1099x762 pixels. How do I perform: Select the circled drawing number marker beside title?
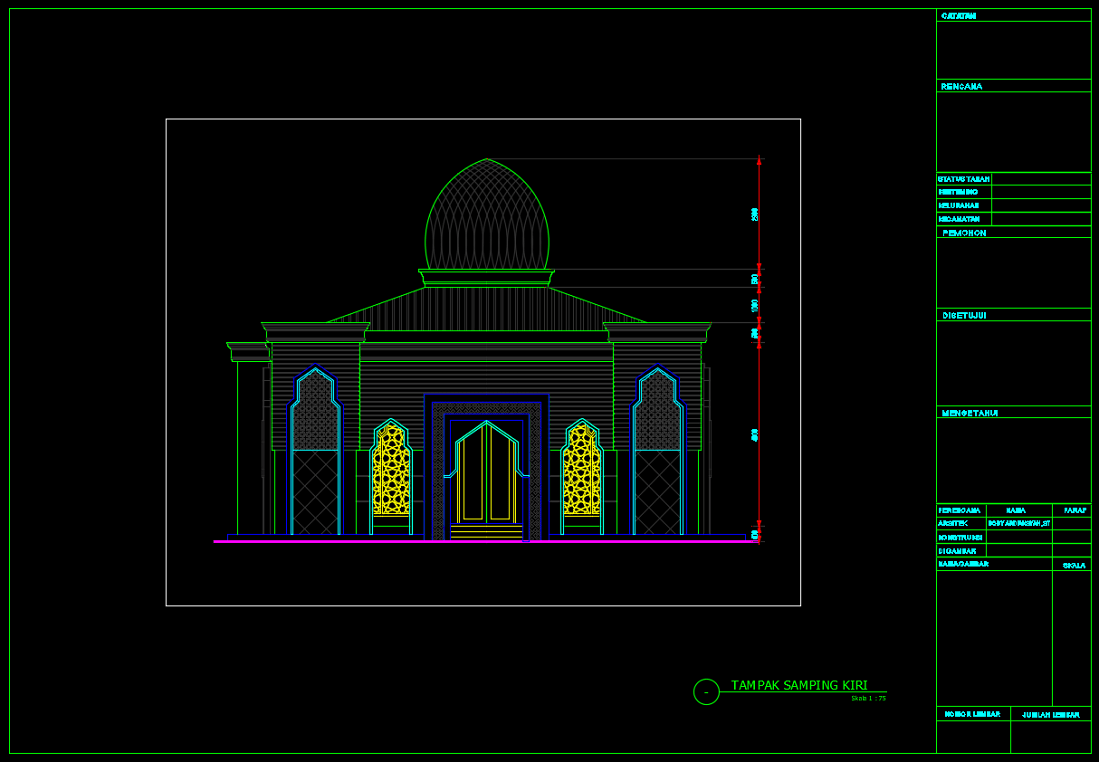(706, 692)
